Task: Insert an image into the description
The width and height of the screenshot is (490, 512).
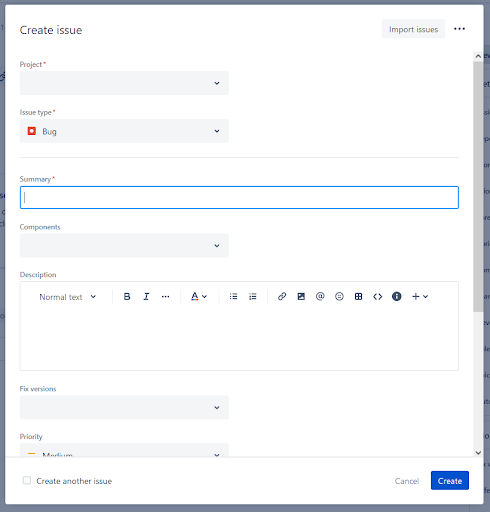Action: [x=301, y=296]
